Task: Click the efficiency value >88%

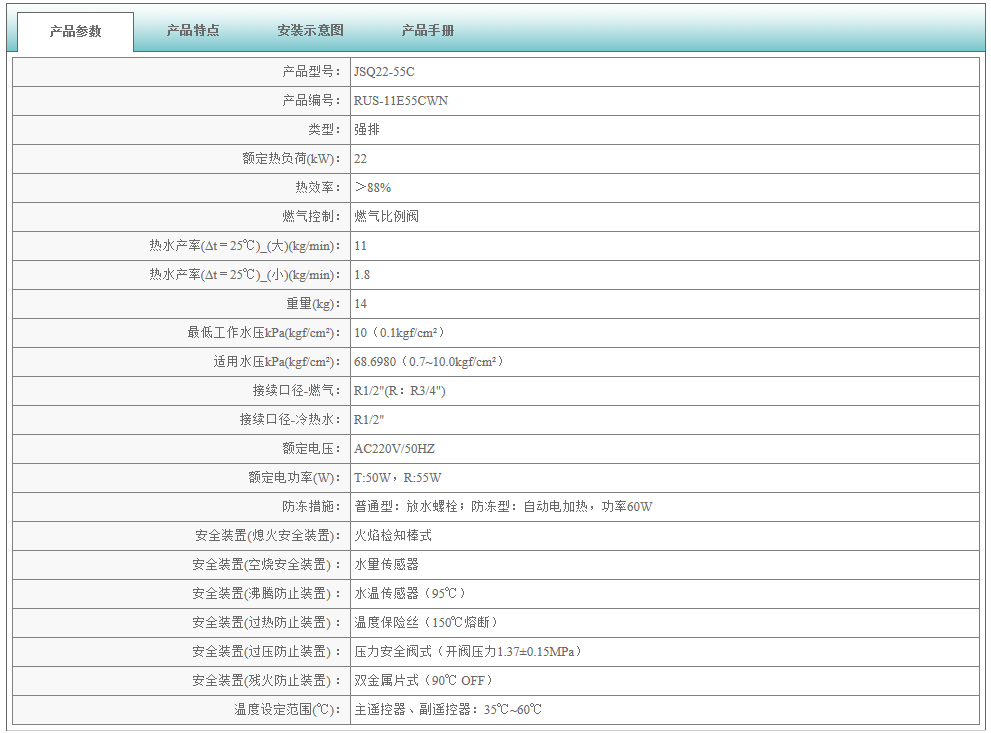Action: click(373, 188)
